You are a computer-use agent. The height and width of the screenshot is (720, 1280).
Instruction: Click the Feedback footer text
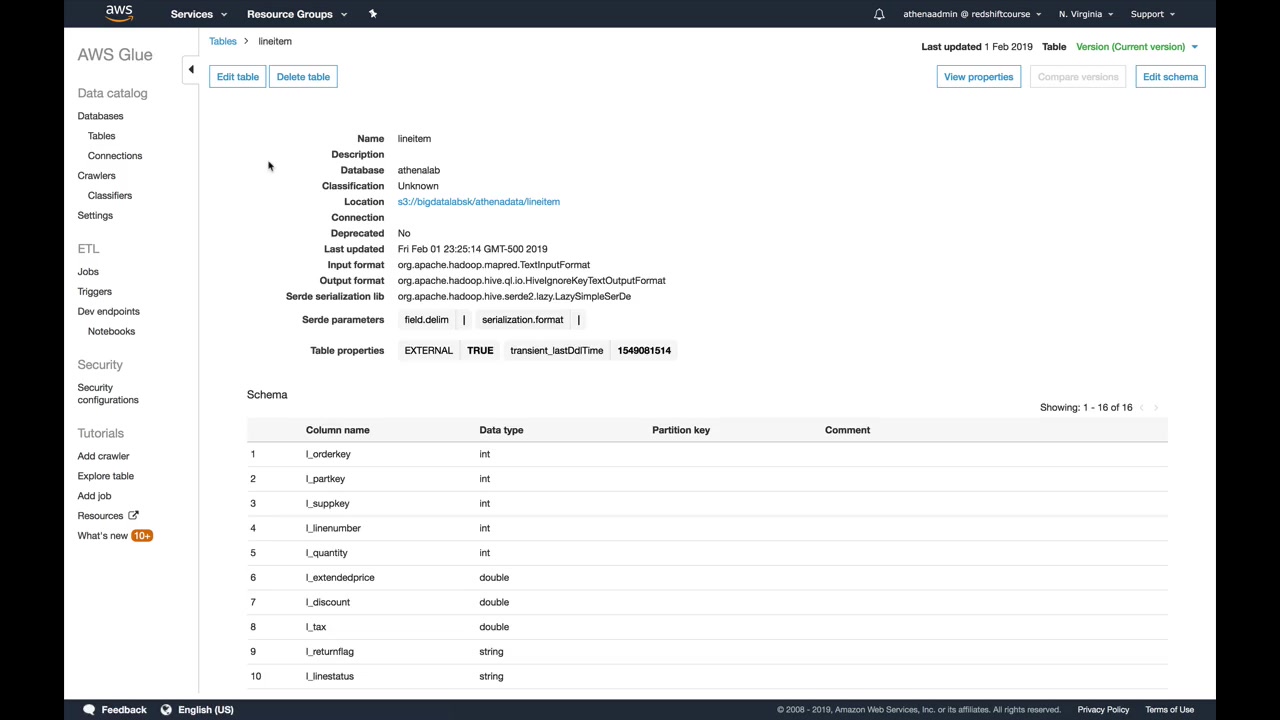pyautogui.click(x=124, y=710)
